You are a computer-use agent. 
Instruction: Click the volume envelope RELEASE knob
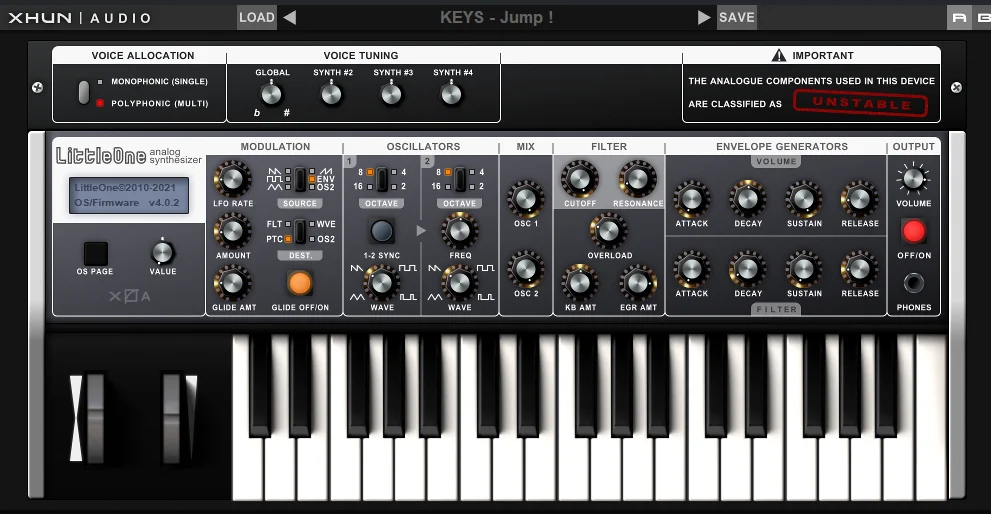click(x=860, y=199)
